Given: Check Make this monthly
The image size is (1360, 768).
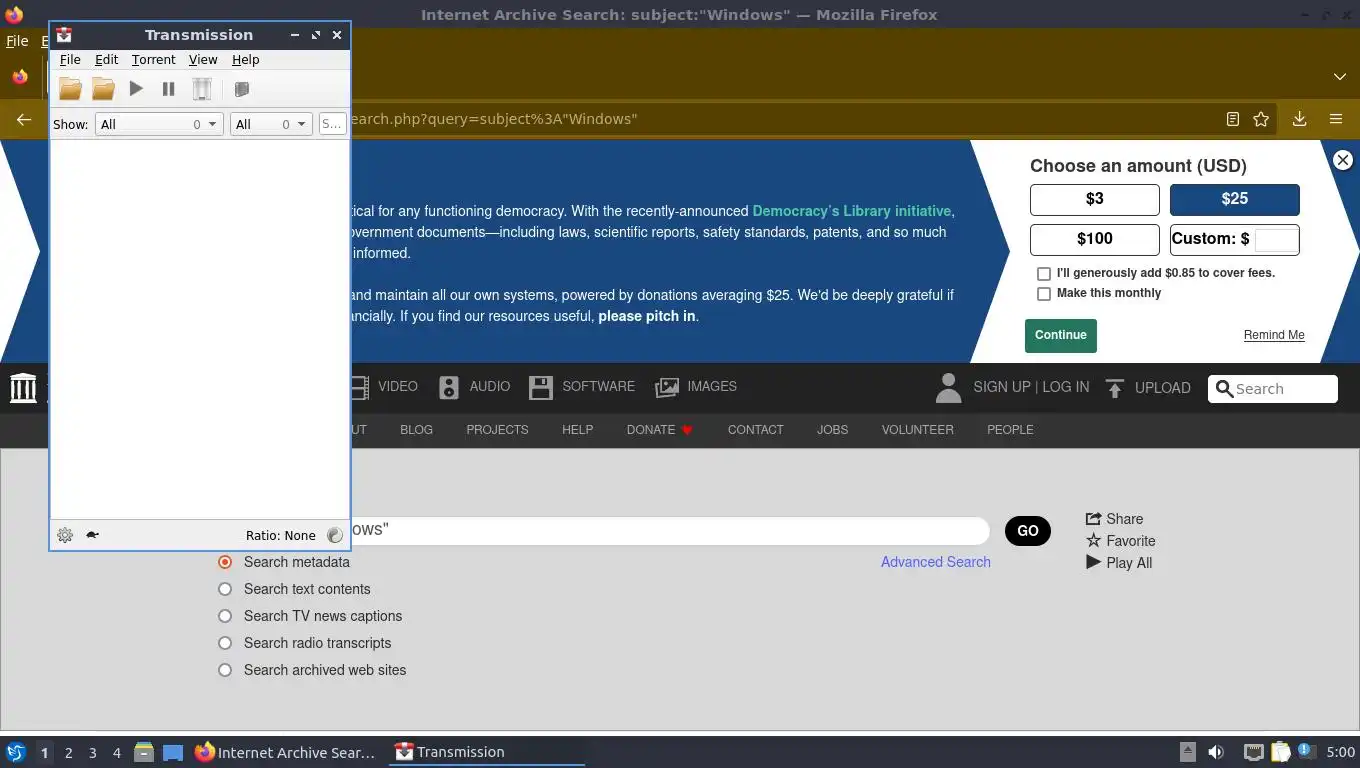Looking at the screenshot, I should click(1044, 294).
